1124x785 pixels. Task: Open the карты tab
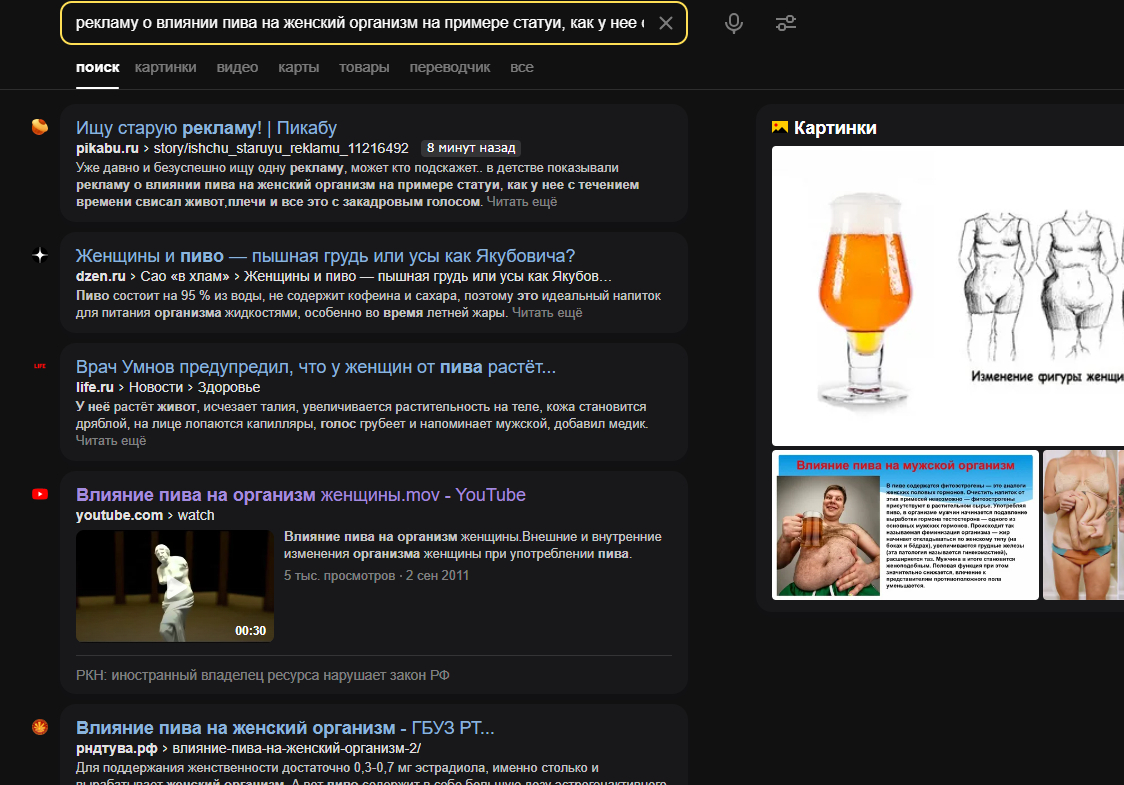click(x=298, y=67)
